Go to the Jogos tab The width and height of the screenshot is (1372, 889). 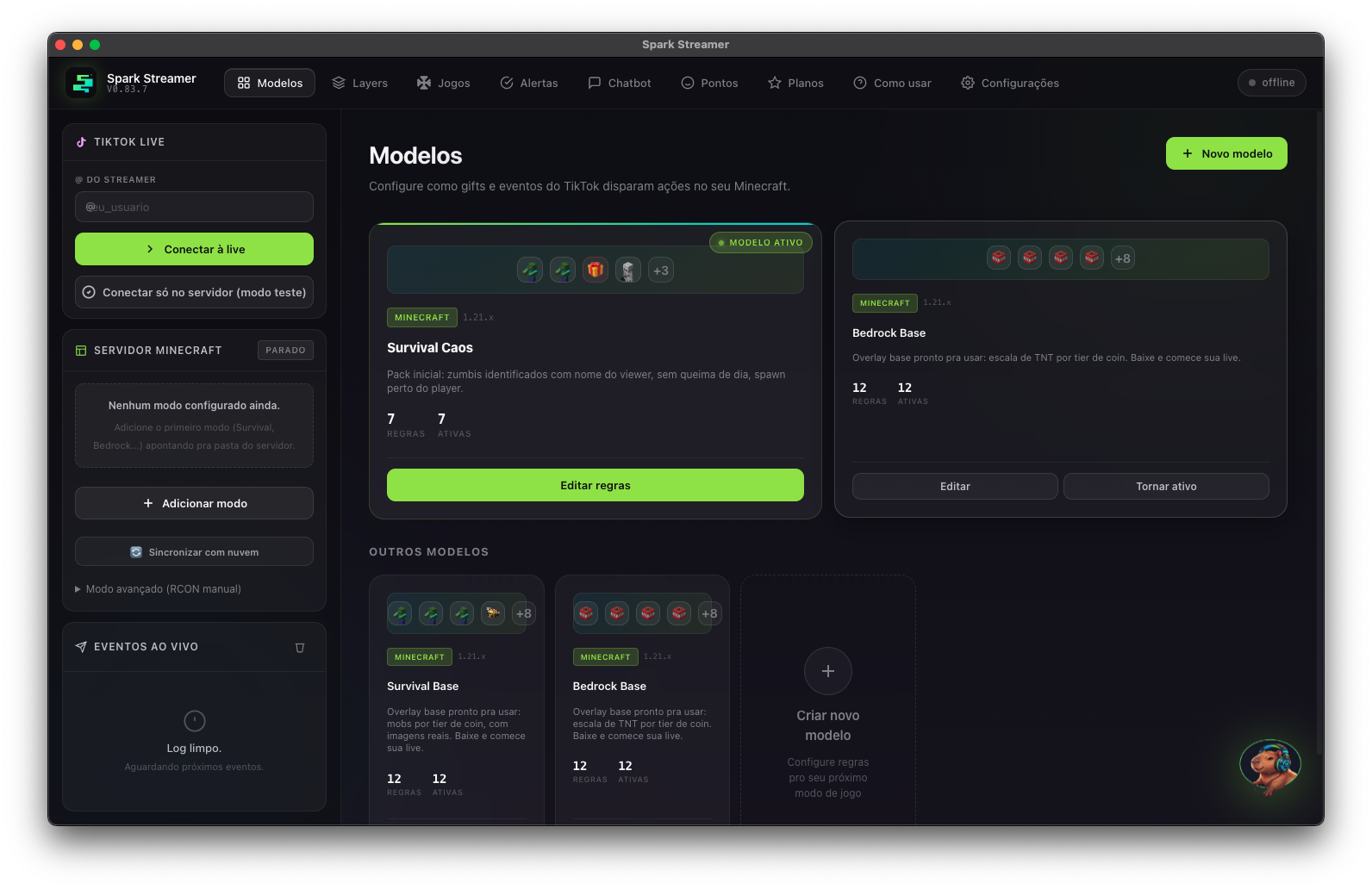pos(444,83)
